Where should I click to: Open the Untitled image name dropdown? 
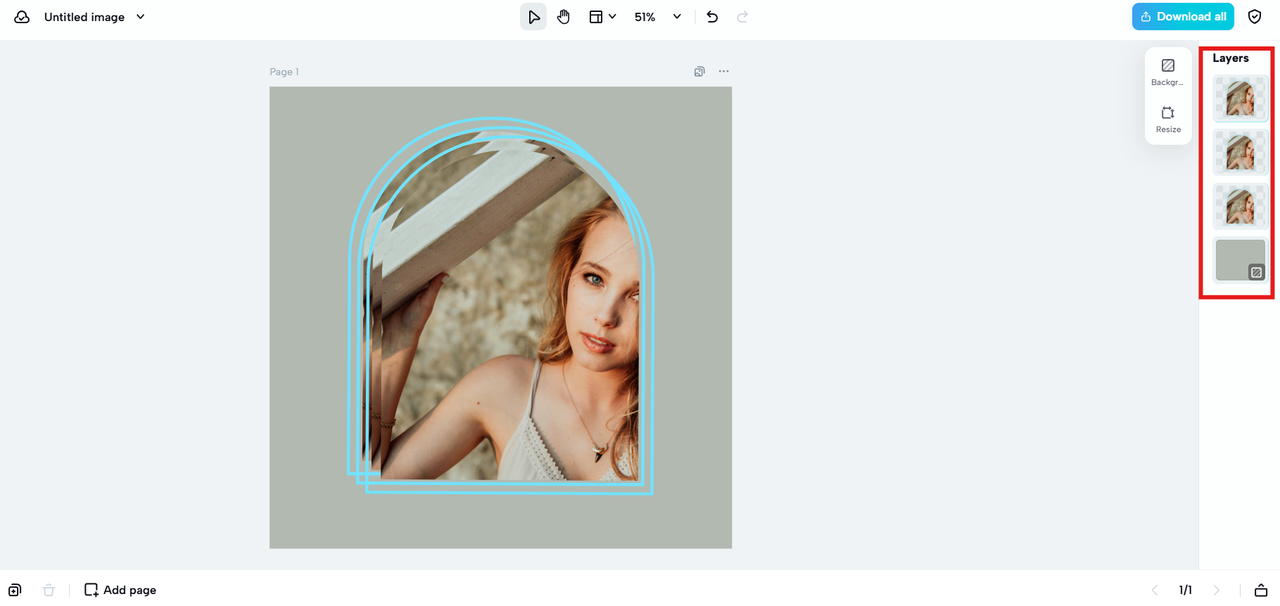click(x=95, y=17)
